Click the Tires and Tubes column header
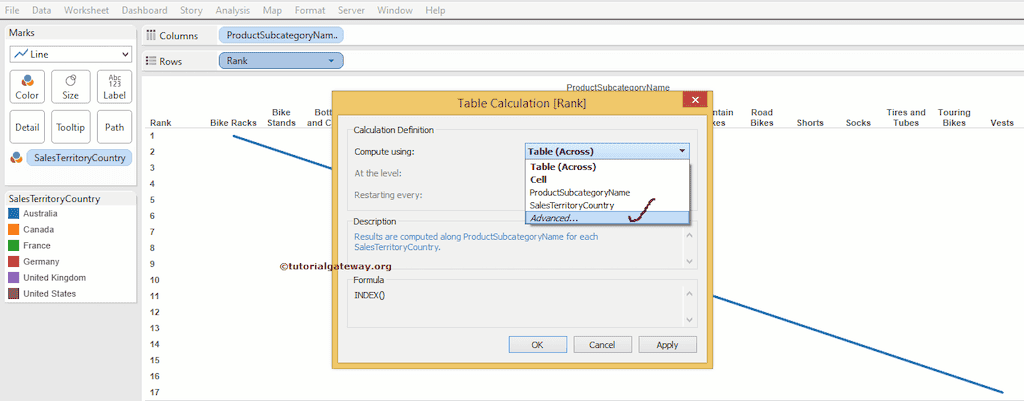 pyautogui.click(x=906, y=118)
